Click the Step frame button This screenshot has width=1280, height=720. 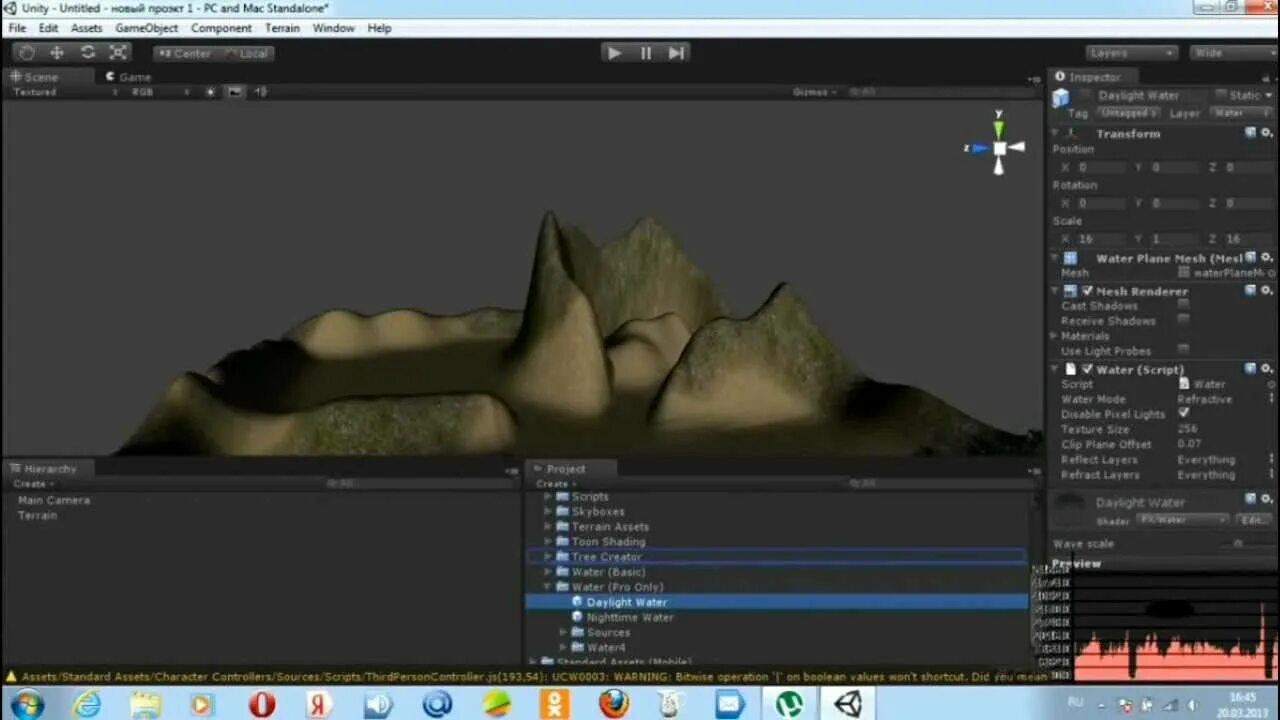point(676,53)
